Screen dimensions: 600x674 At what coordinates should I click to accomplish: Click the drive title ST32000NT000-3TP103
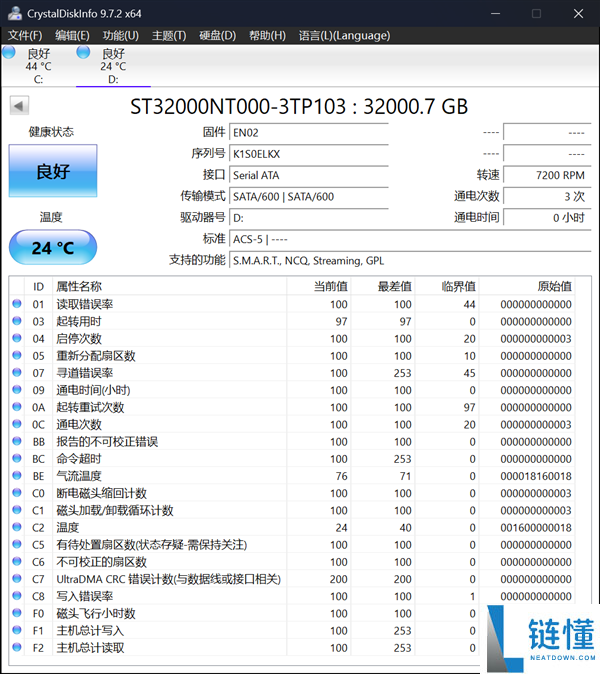pos(238,107)
